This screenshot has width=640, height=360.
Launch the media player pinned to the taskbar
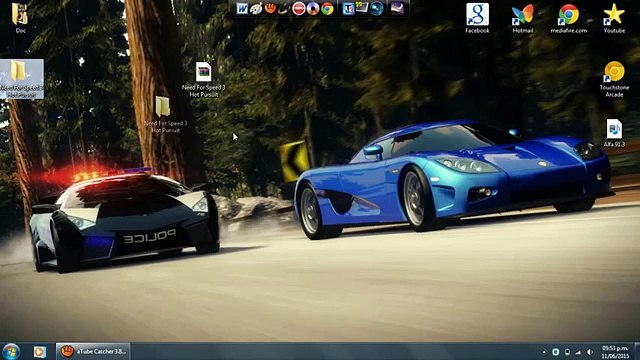40,351
